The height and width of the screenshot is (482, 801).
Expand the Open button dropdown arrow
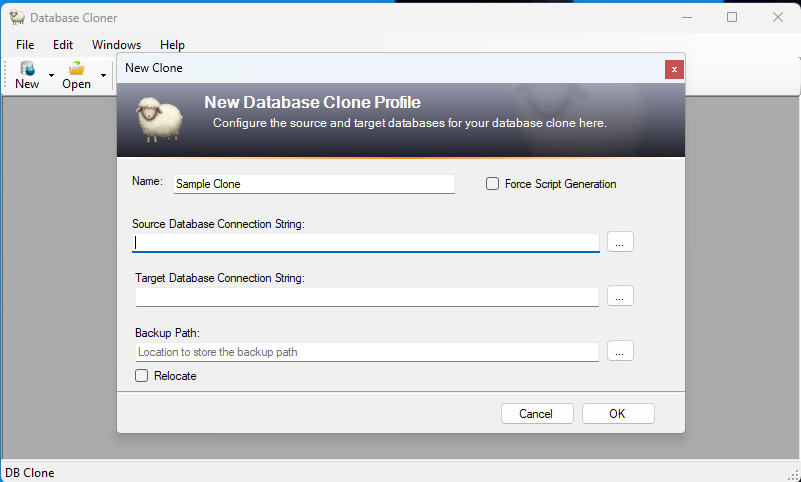click(103, 76)
